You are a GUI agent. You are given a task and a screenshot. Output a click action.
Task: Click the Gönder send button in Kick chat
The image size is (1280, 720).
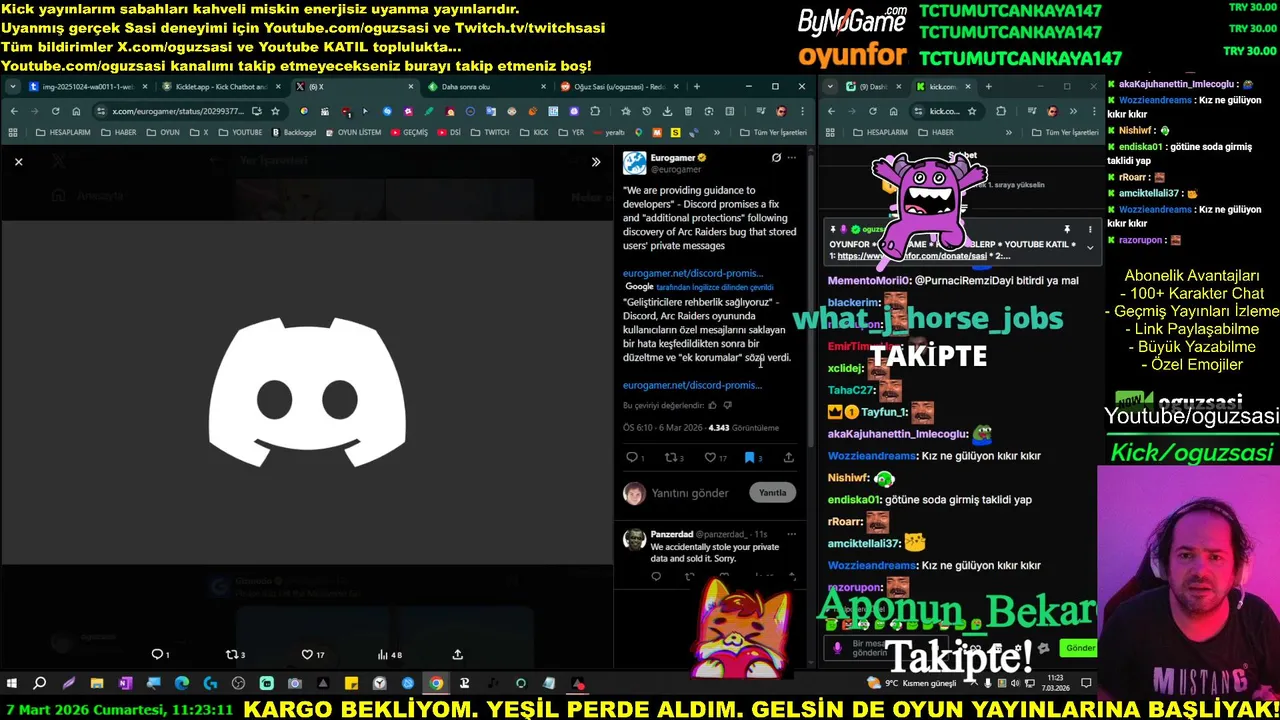point(1080,648)
